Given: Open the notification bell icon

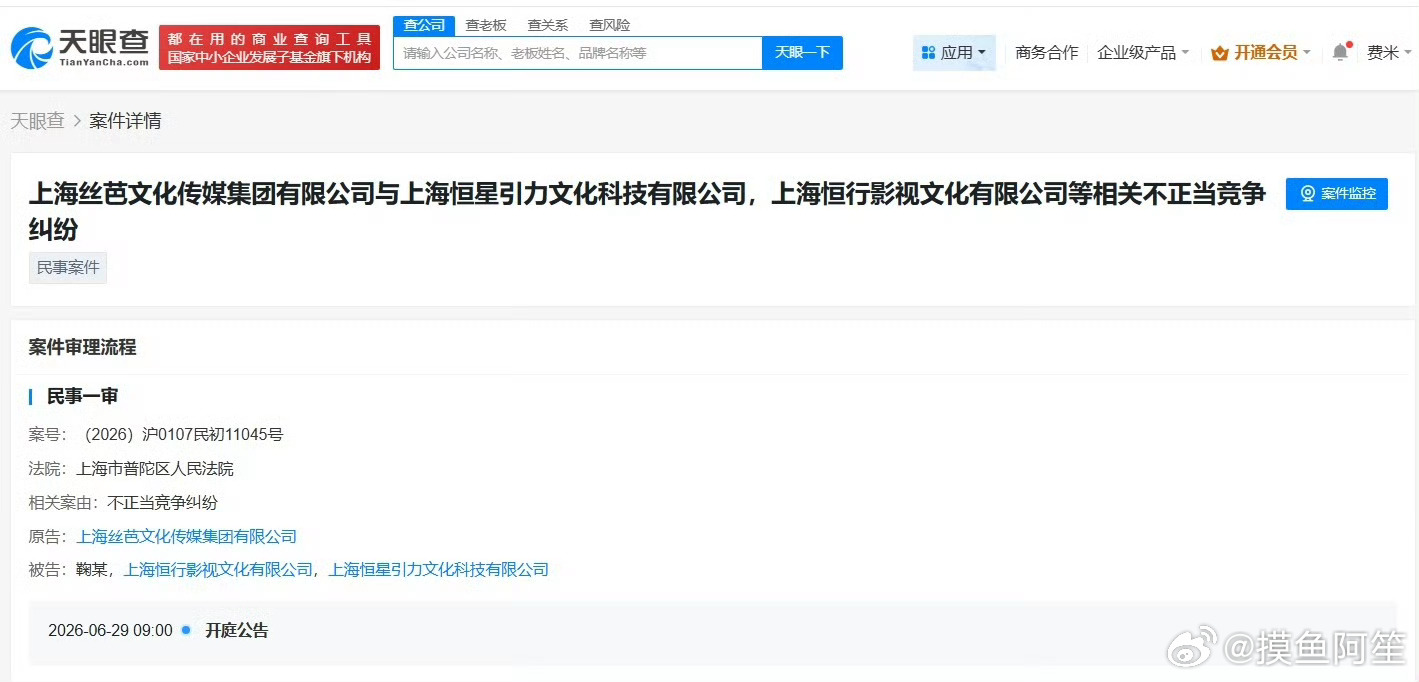Looking at the screenshot, I should pyautogui.click(x=1340, y=52).
